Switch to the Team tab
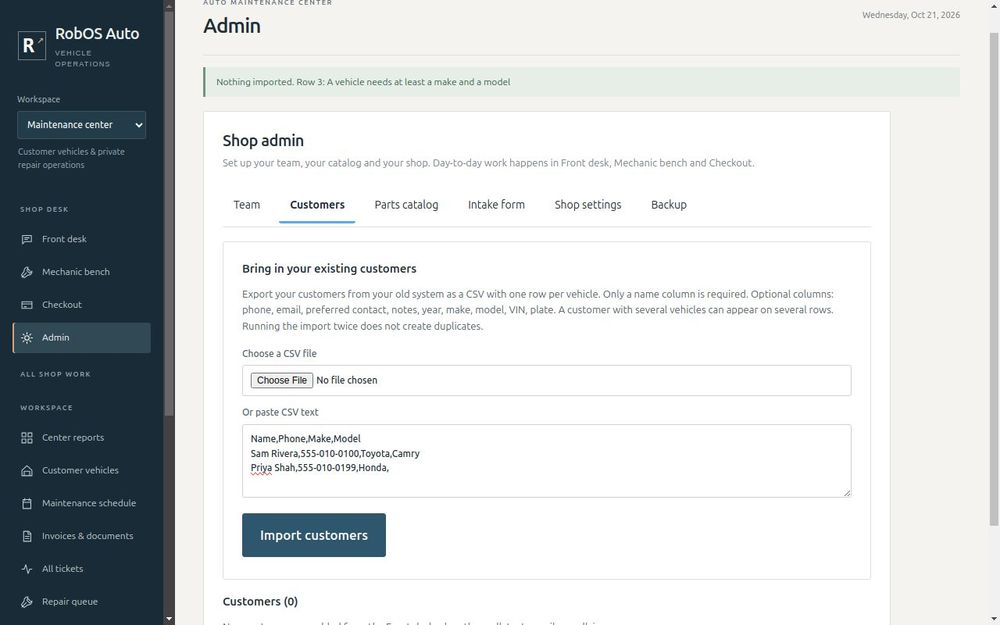Viewport: 1000px width, 625px height. tap(247, 205)
